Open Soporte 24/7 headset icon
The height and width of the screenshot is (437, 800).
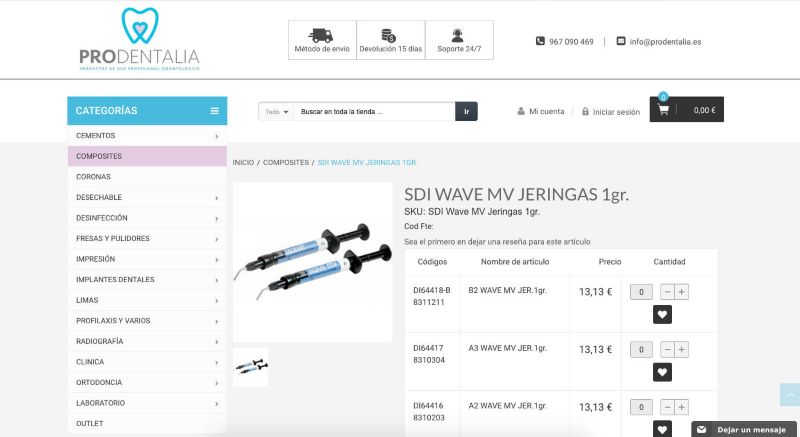point(458,35)
